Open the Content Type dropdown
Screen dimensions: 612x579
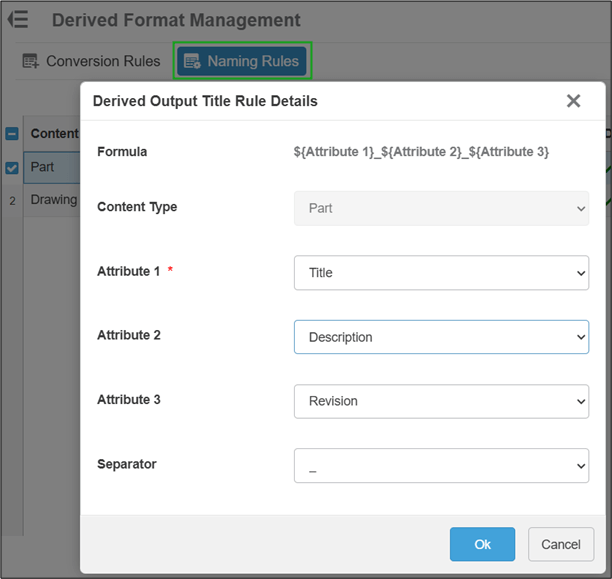click(x=441, y=208)
